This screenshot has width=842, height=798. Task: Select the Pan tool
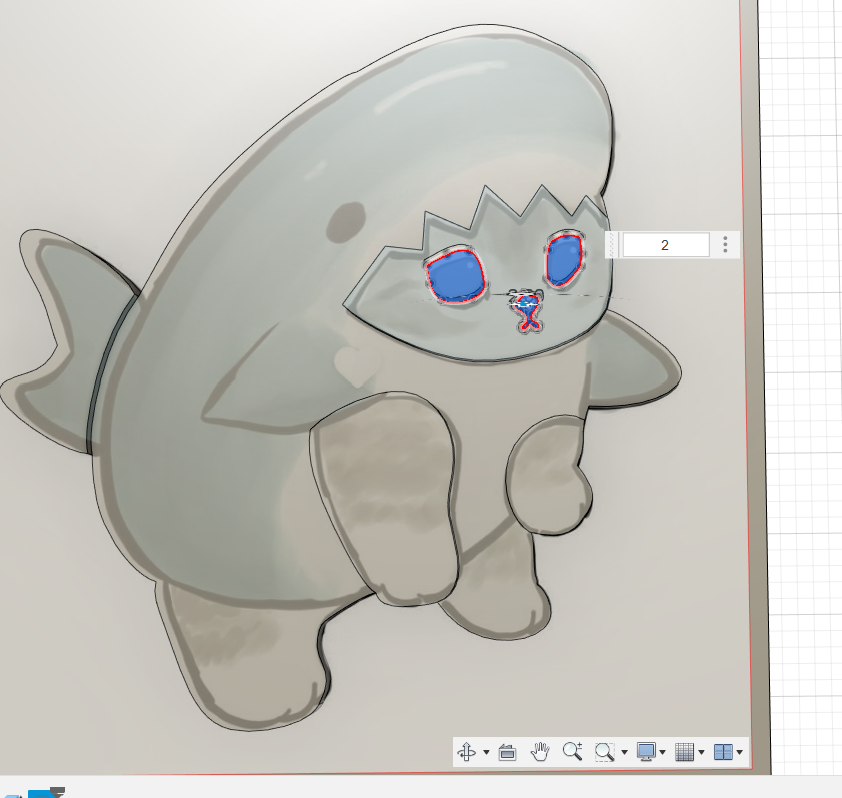pos(539,751)
